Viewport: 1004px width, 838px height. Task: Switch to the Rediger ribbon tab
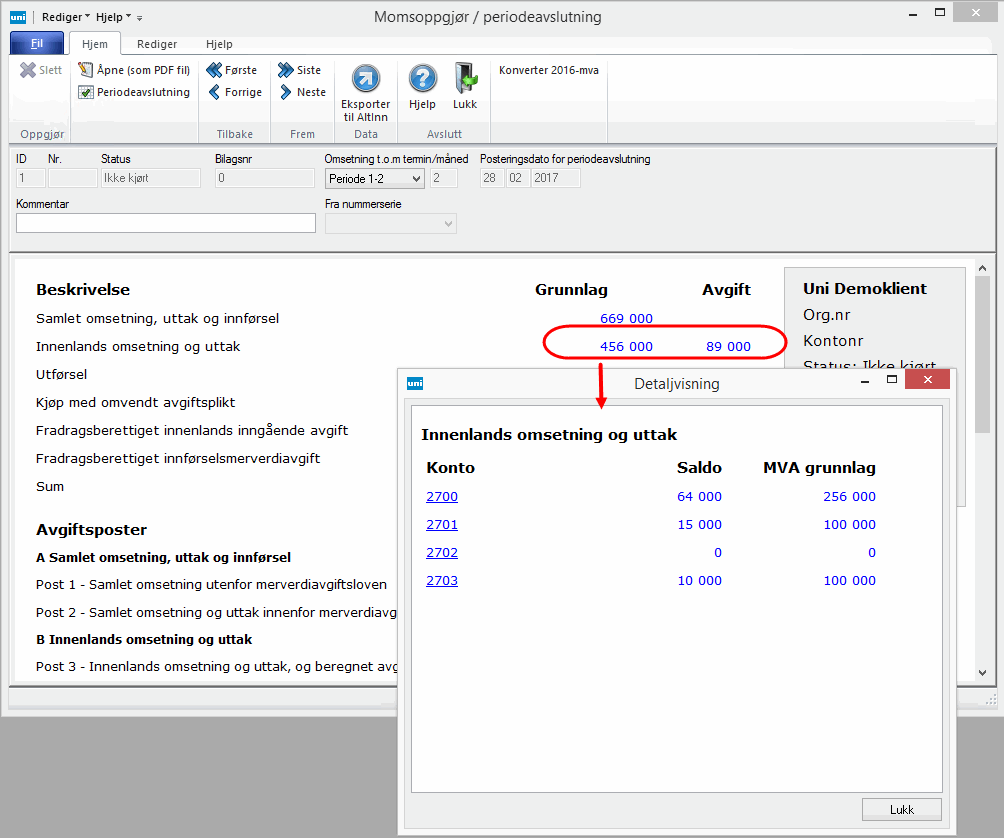click(x=157, y=44)
